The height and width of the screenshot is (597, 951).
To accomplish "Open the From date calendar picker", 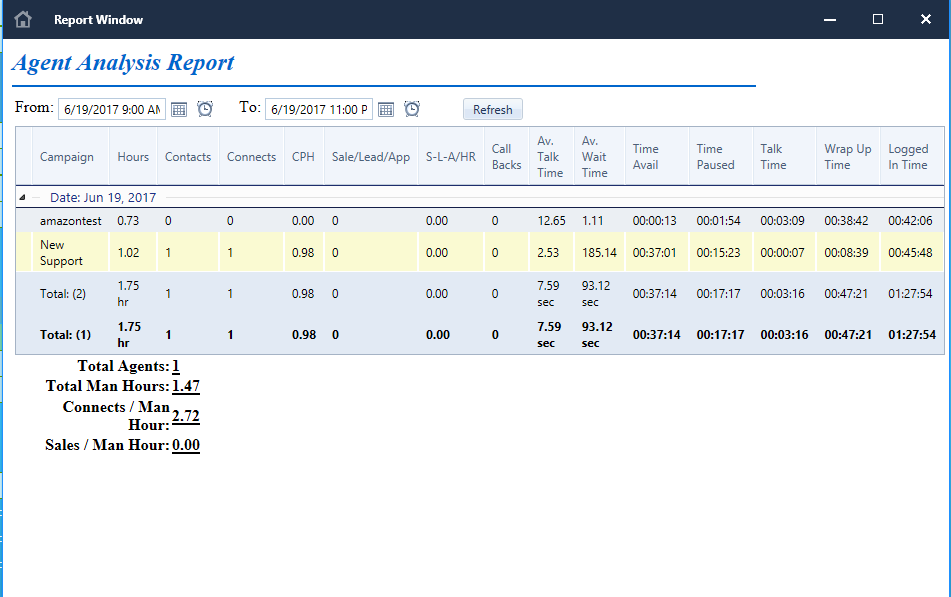I will point(179,110).
